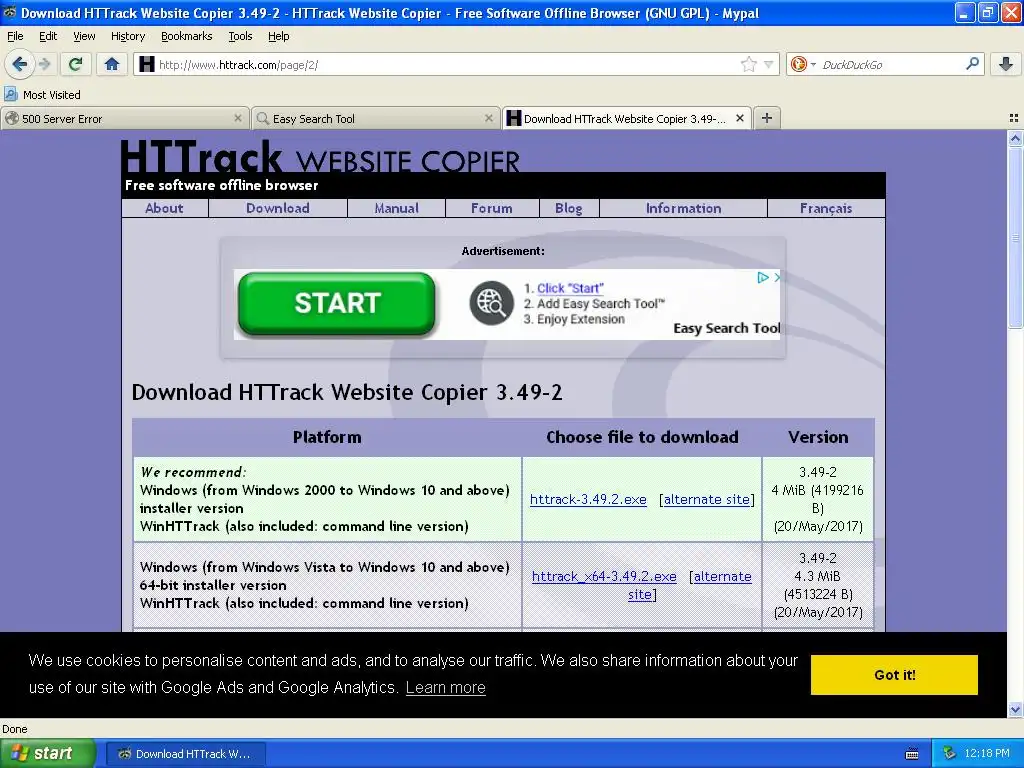1024x768 pixels.
Task: Open the View menu
Action: [84, 36]
